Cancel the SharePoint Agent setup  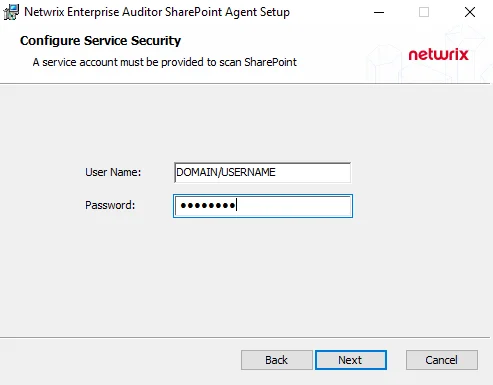tap(442, 360)
